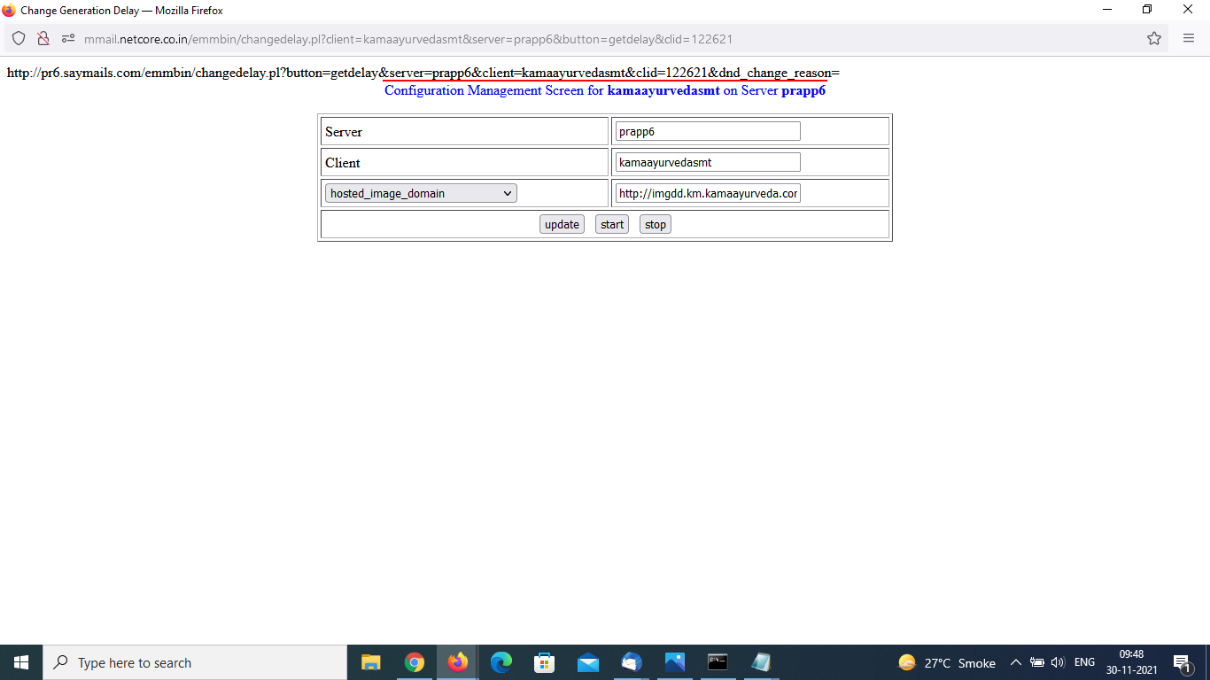Click the stop button
1210x680 pixels.
pyautogui.click(x=655, y=224)
